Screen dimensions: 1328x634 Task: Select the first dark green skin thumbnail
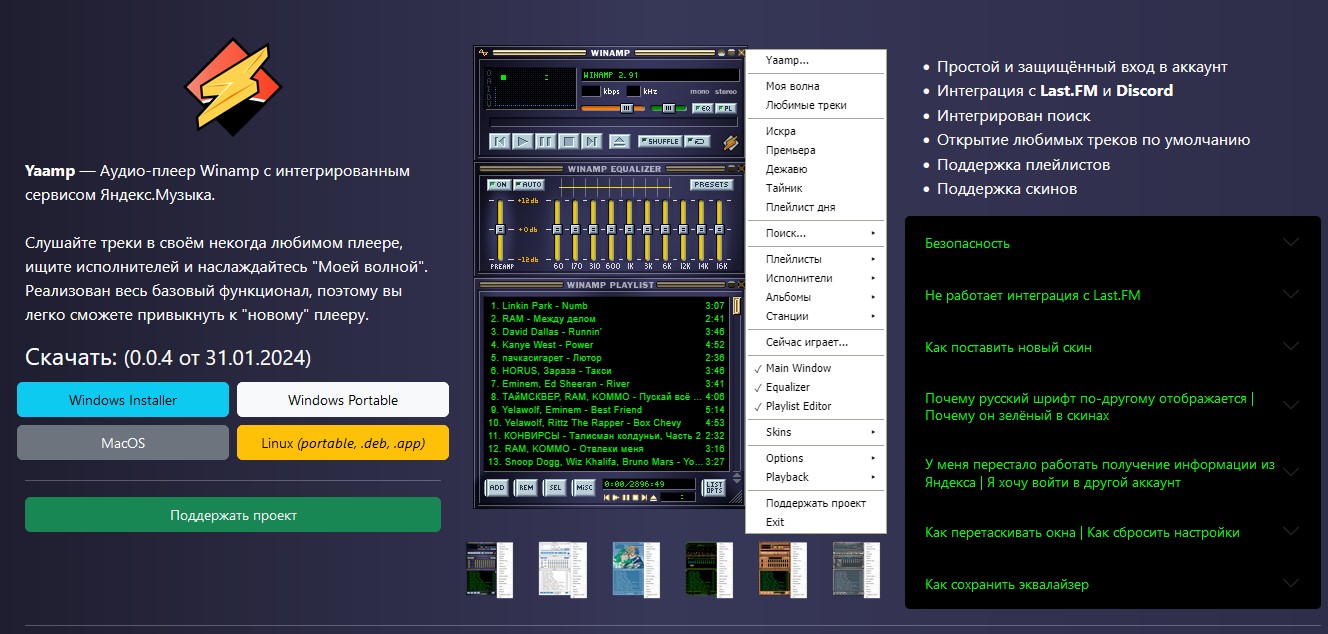[x=490, y=570]
